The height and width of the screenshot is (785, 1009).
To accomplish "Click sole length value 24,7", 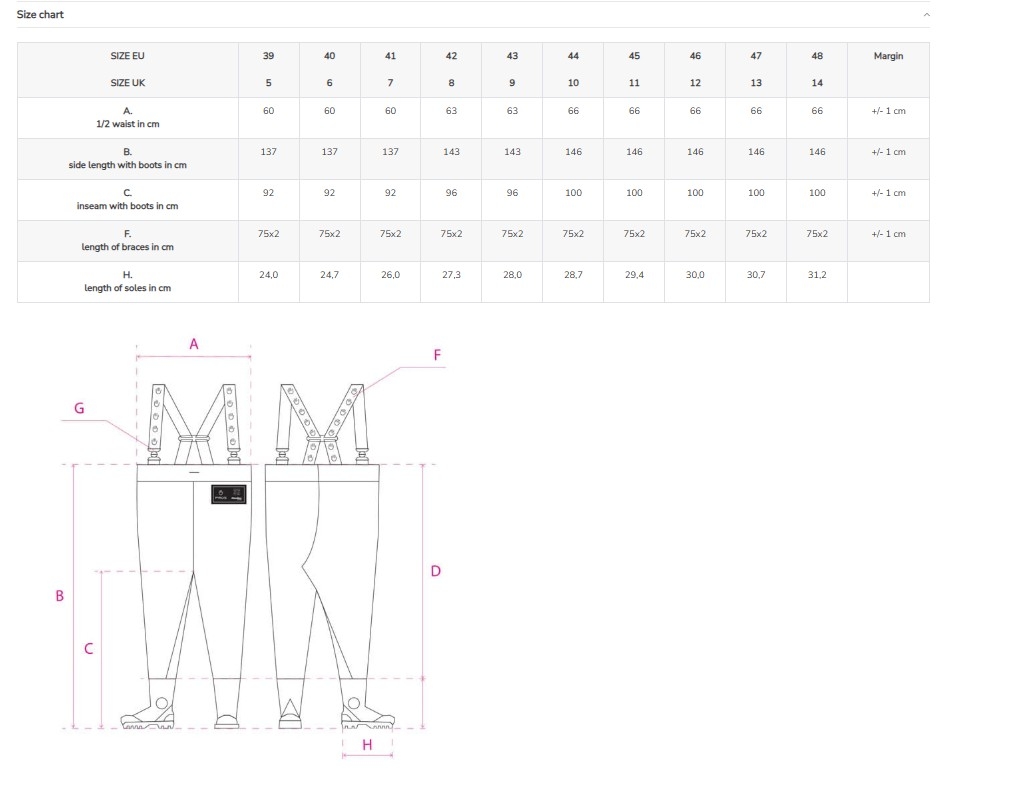I will pyautogui.click(x=329, y=275).
